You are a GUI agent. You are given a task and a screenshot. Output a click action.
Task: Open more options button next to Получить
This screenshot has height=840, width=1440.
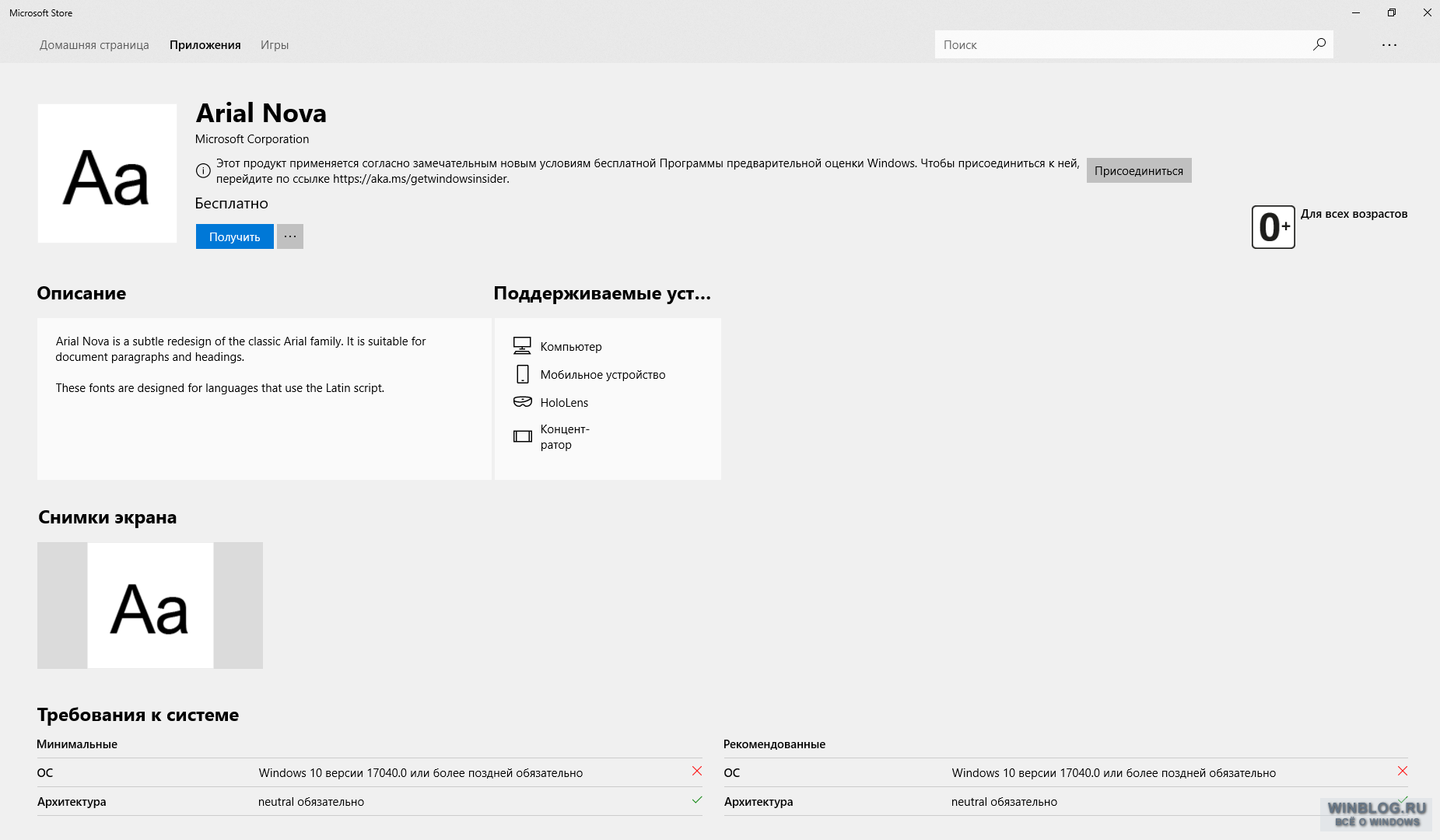290,236
